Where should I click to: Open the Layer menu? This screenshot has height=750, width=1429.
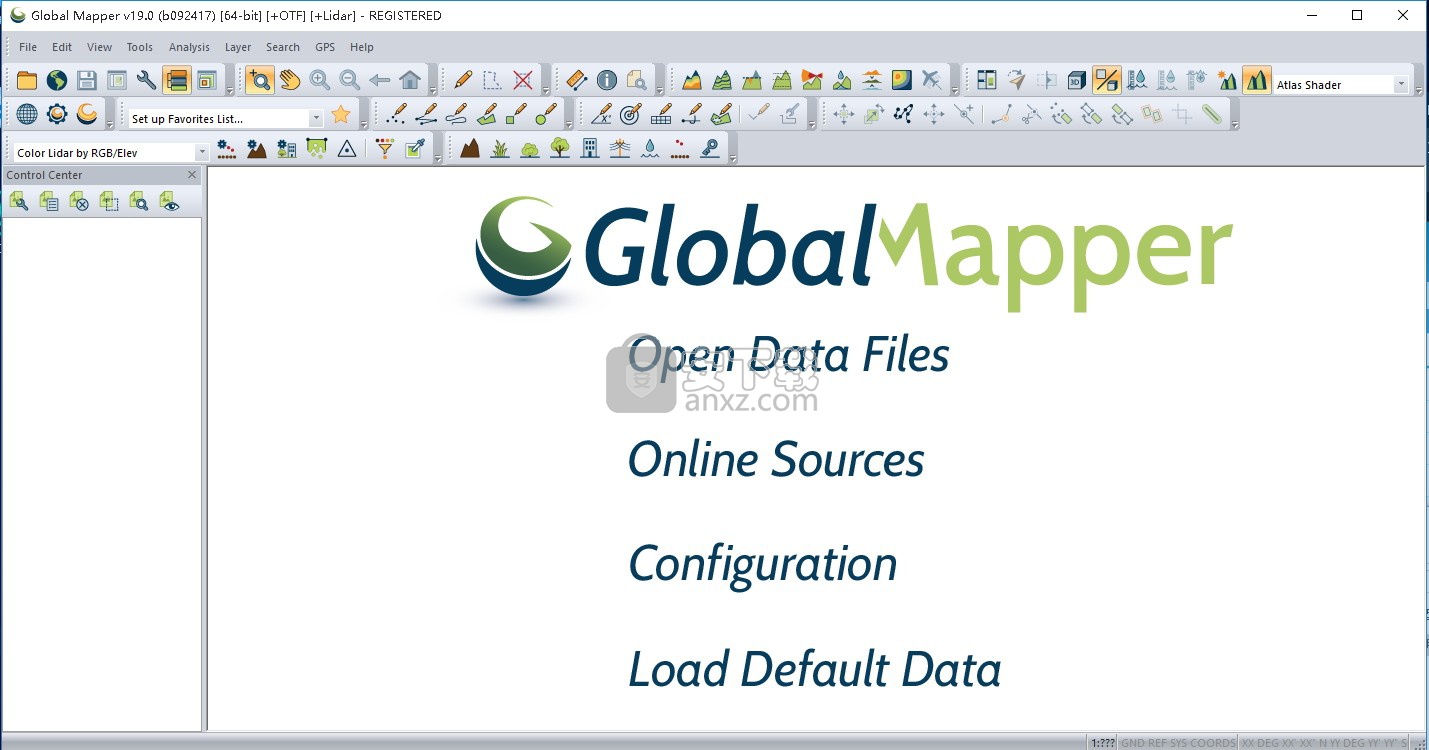click(238, 47)
